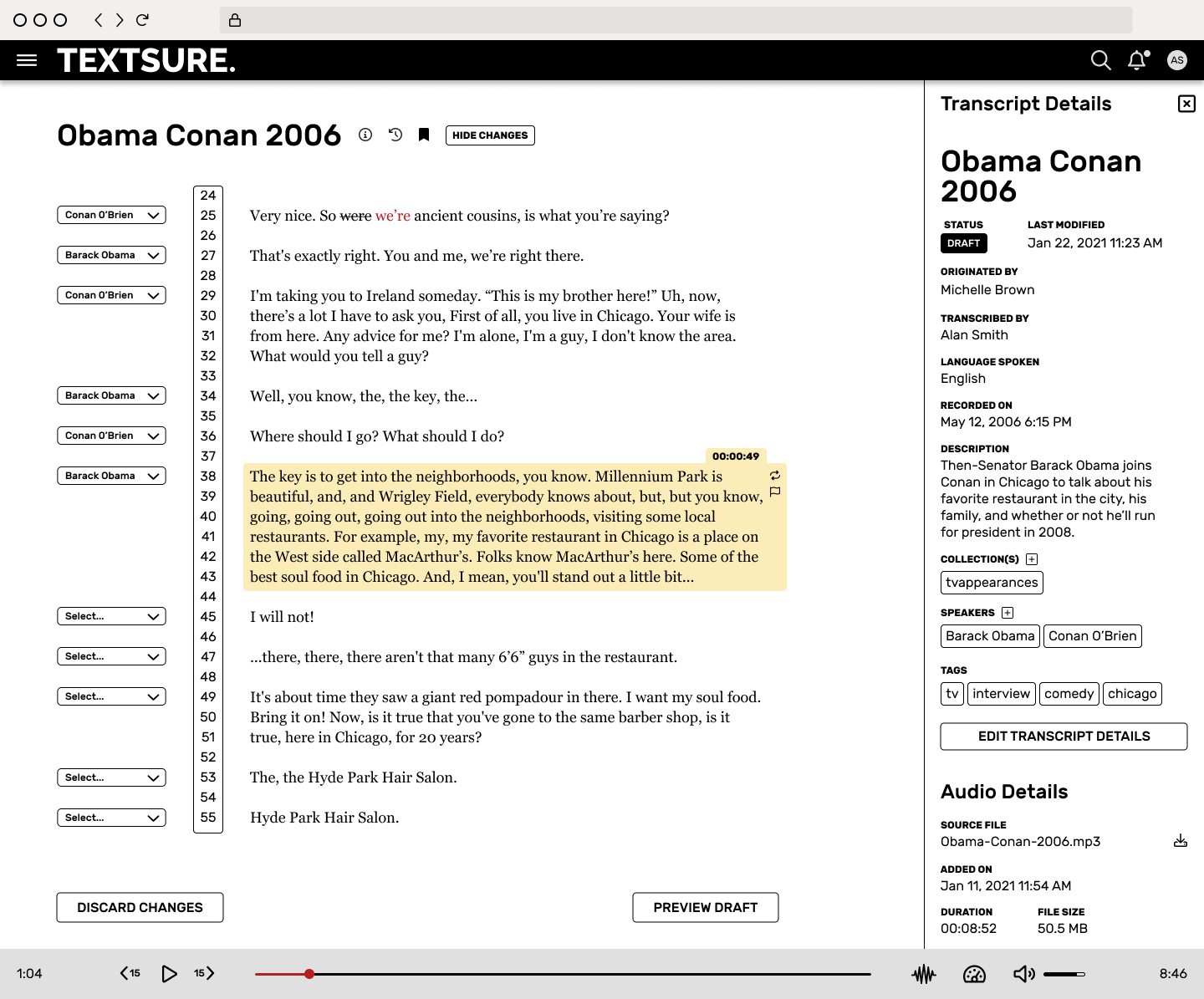Open speaker dropdown for line 27
This screenshot has width=1204, height=999.
[111, 255]
